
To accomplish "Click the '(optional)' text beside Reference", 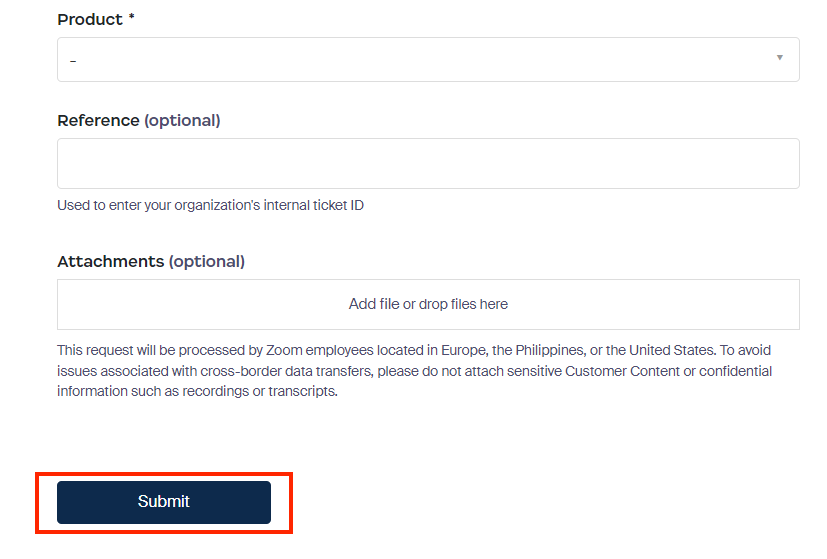I will 182,121.
